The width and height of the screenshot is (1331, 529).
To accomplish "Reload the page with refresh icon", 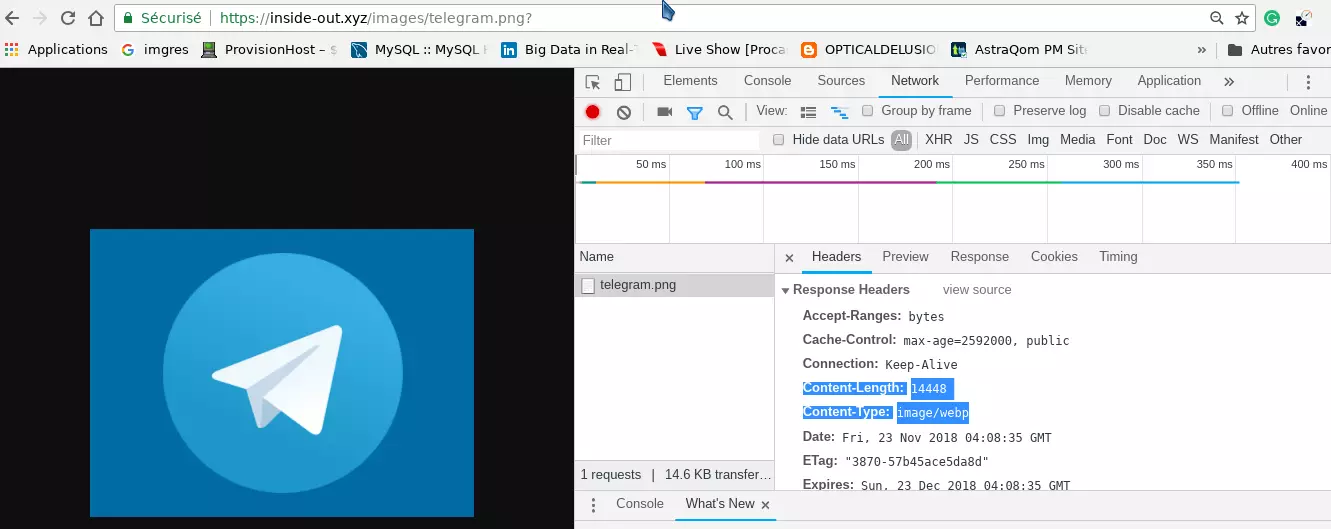I will tap(68, 18).
